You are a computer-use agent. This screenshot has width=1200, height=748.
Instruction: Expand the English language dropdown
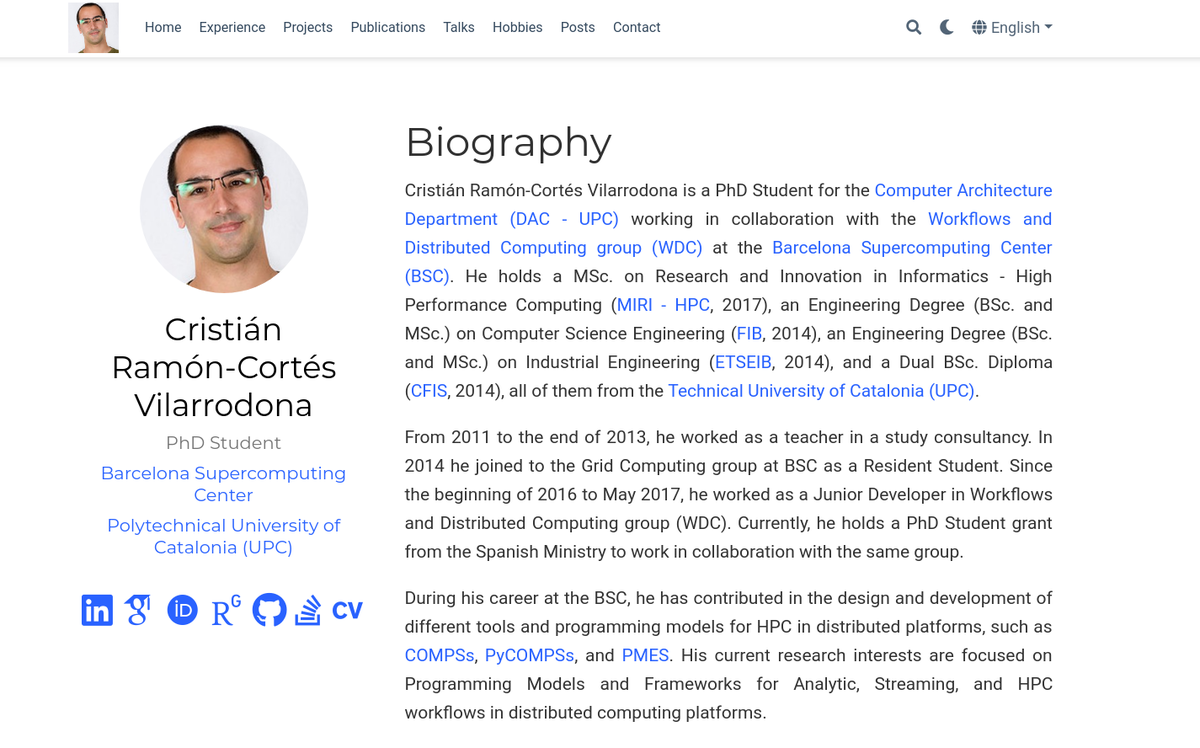(x=1012, y=27)
